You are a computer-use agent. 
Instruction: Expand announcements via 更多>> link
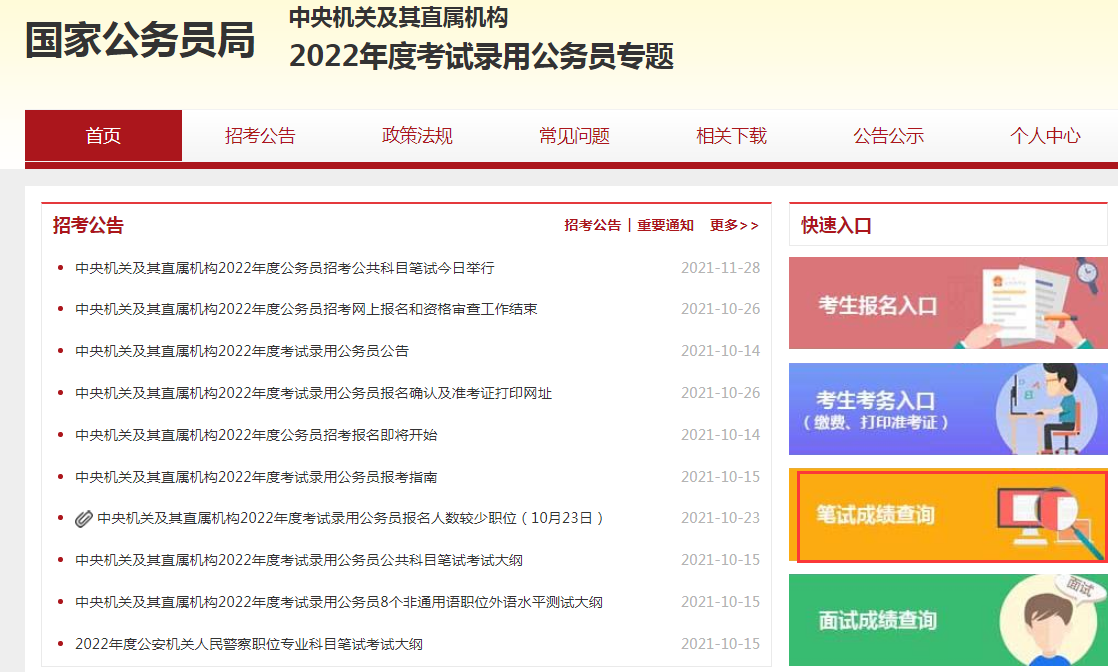click(x=734, y=226)
